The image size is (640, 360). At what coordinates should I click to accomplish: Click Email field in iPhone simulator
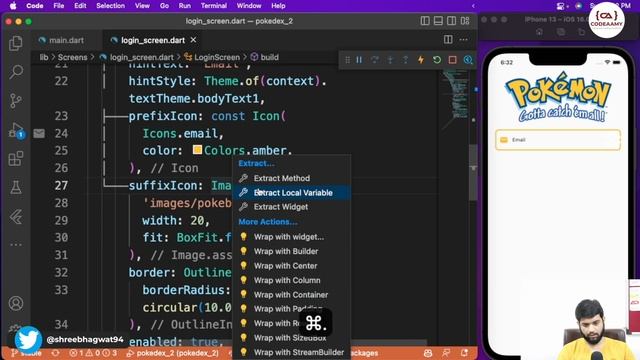click(x=558, y=140)
